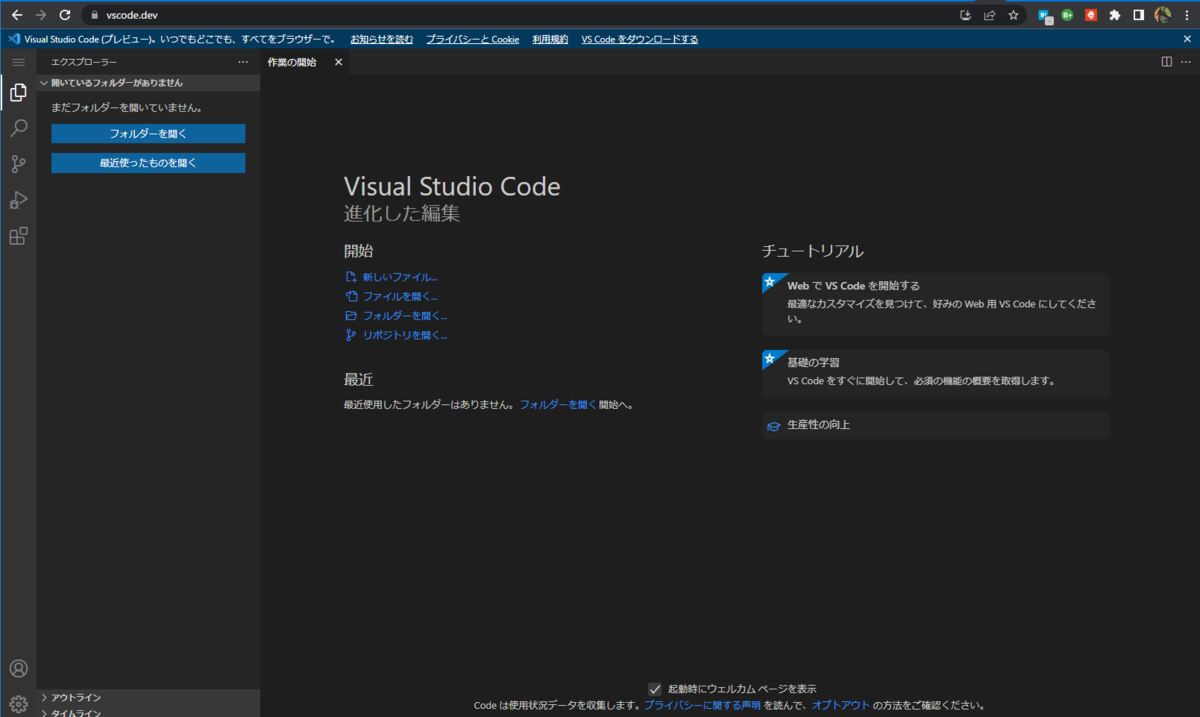Image resolution: width=1200 pixels, height=717 pixels.
Task: Bookmark this page with the star icon
Action: point(1013,15)
